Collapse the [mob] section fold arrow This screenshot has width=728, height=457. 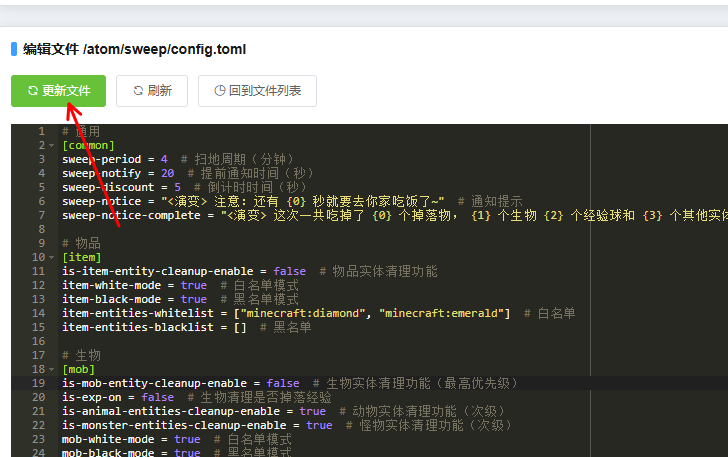click(x=52, y=370)
